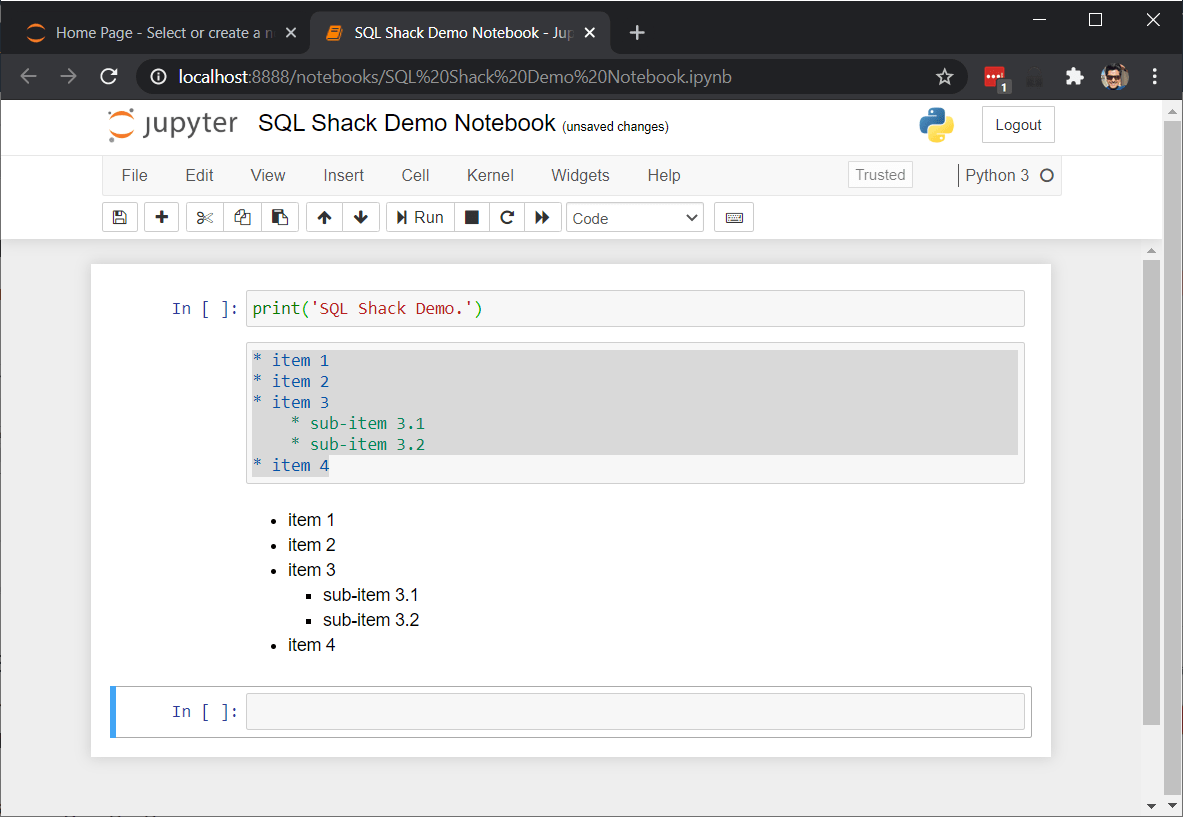Click the Logout button
This screenshot has height=817, width=1183.
(1017, 124)
